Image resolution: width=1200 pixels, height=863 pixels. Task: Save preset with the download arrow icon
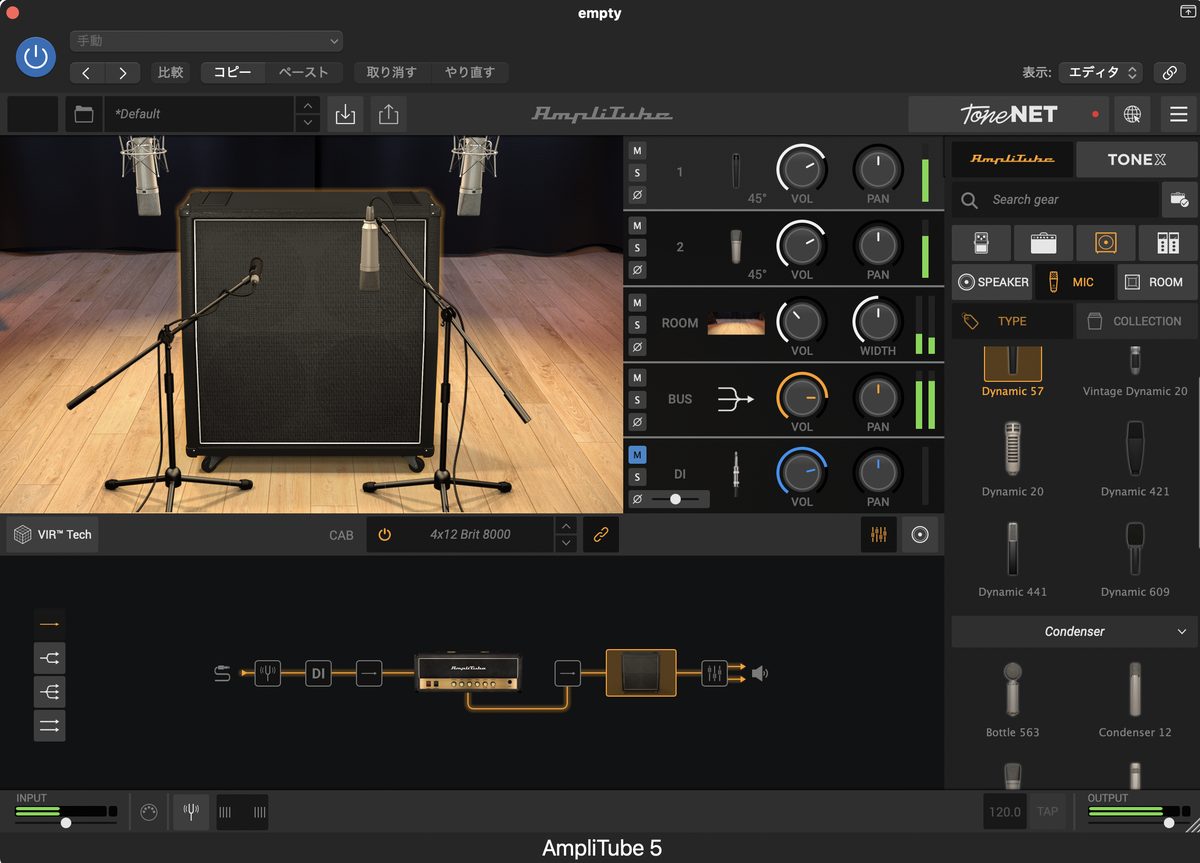click(345, 114)
